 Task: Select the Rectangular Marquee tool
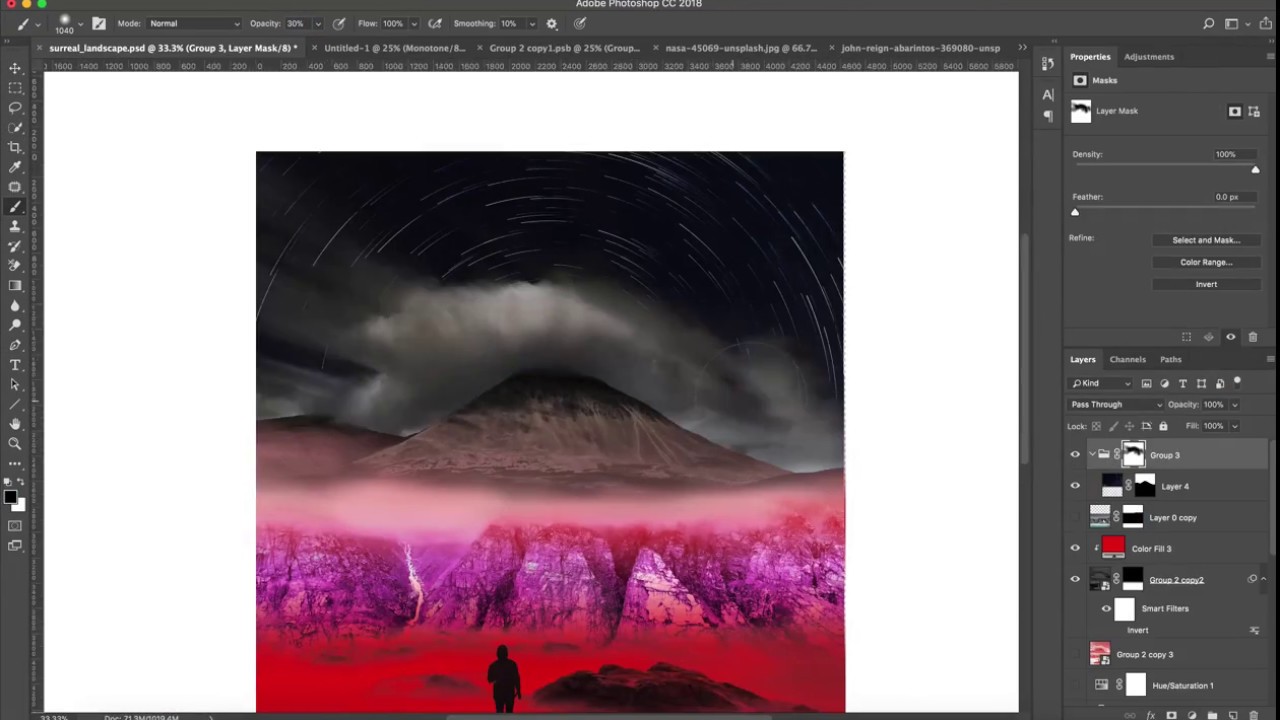(x=15, y=88)
